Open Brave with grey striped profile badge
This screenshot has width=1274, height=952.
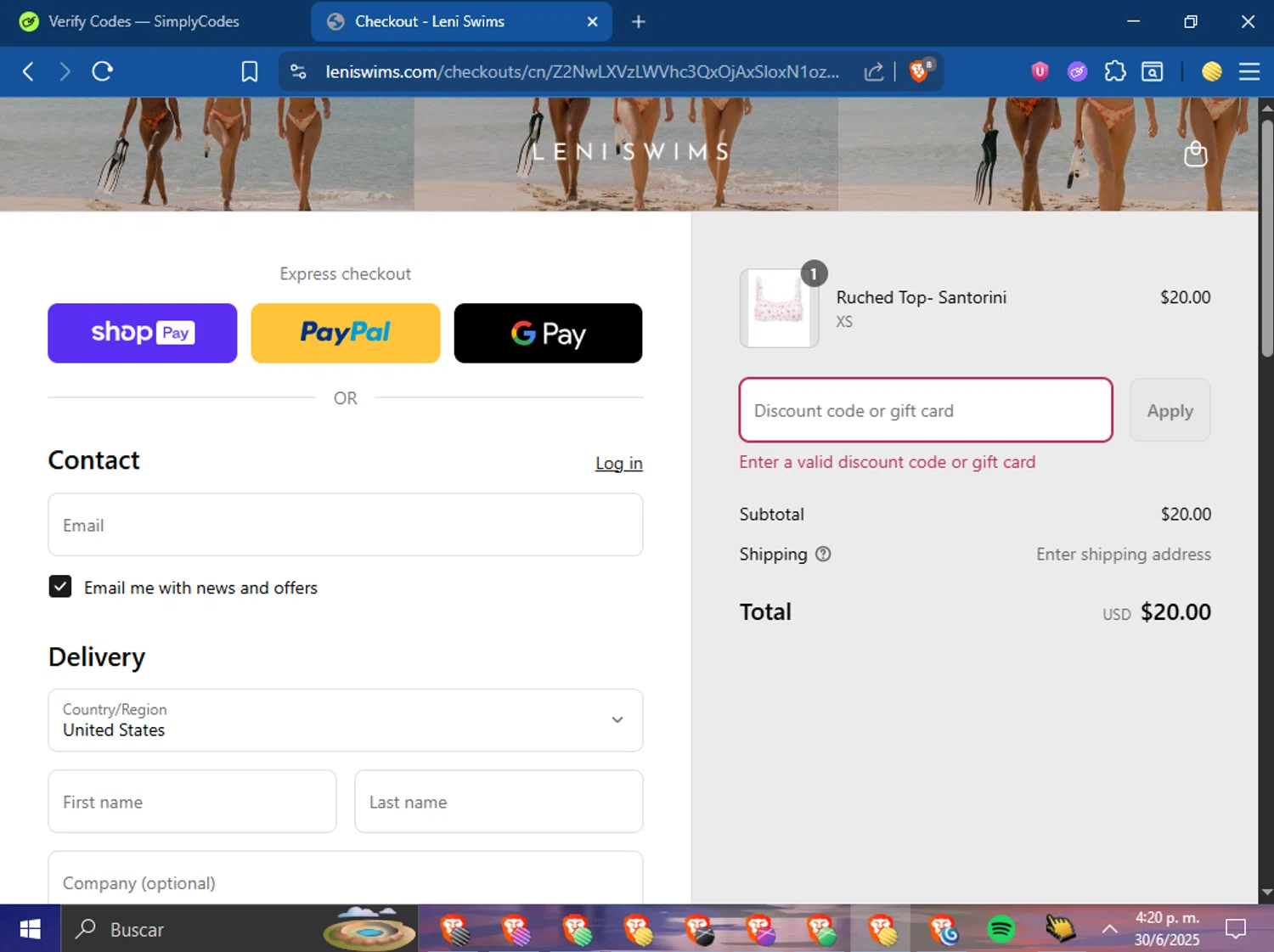tap(454, 930)
